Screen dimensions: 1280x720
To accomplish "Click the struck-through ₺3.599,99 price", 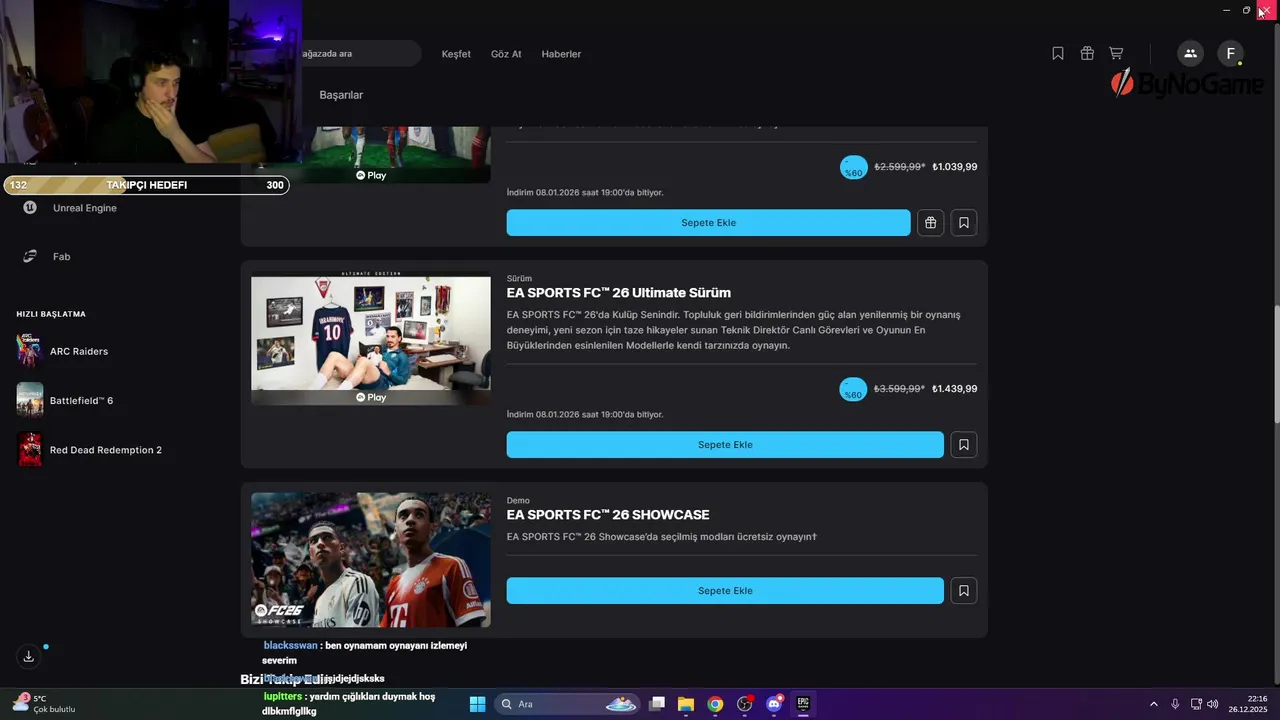I will click(899, 389).
